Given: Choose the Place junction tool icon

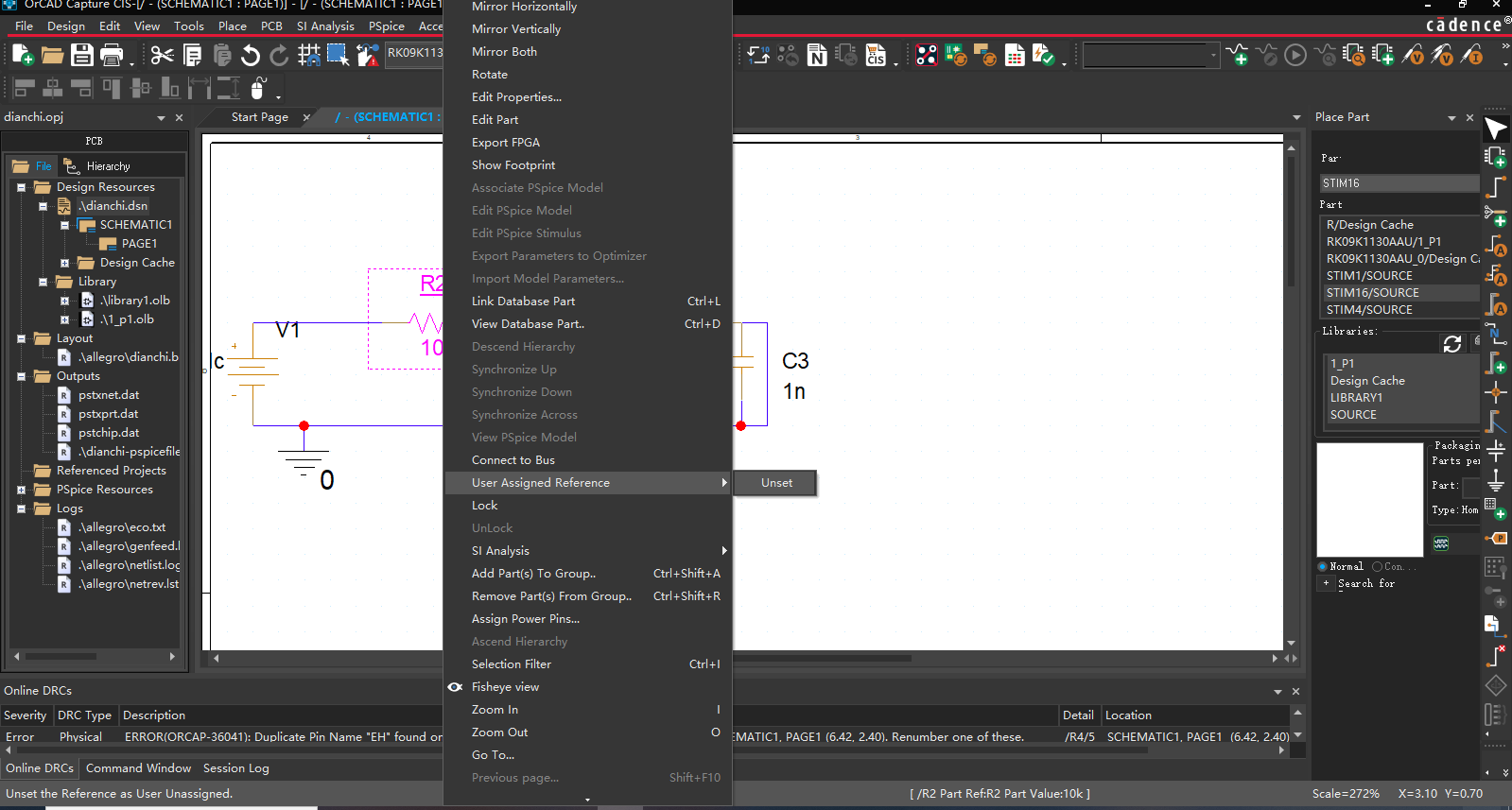Looking at the screenshot, I should tap(1495, 392).
